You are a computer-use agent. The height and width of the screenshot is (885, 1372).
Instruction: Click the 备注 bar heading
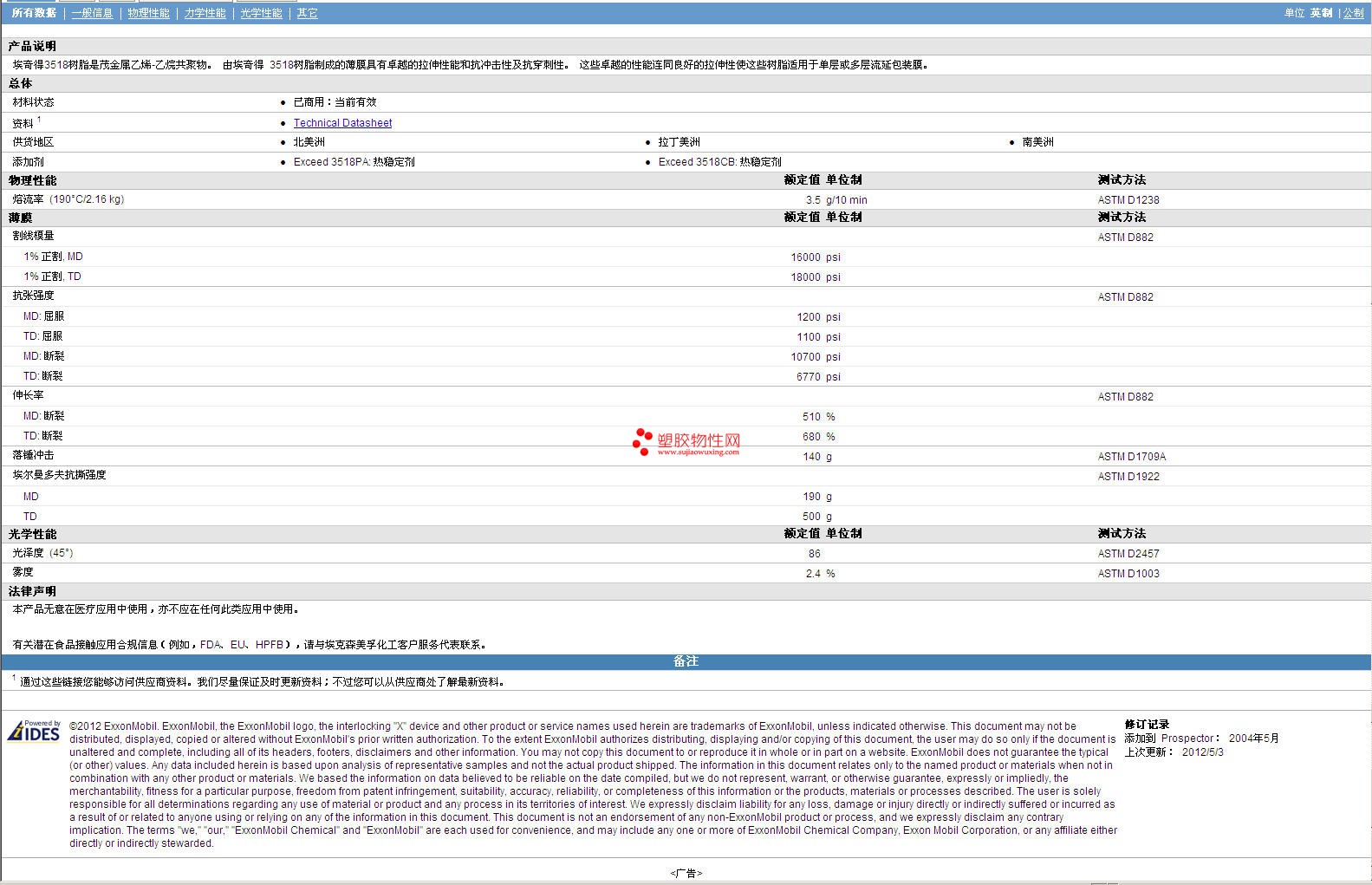click(x=686, y=661)
